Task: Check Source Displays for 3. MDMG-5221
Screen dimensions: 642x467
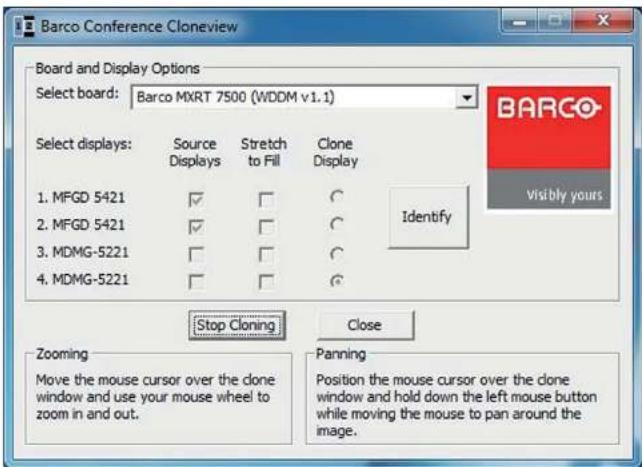Action: 196,254
